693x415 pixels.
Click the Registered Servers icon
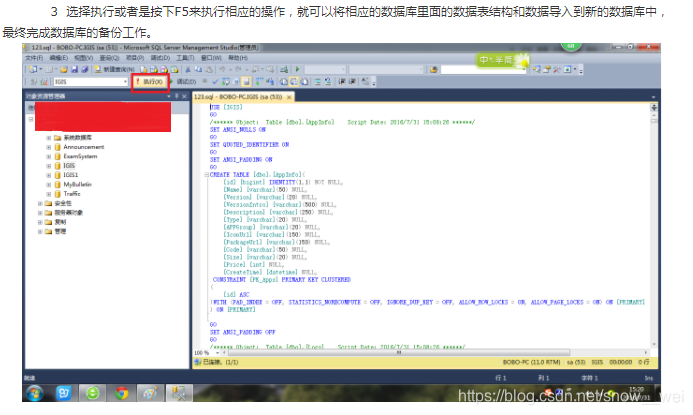(537, 69)
